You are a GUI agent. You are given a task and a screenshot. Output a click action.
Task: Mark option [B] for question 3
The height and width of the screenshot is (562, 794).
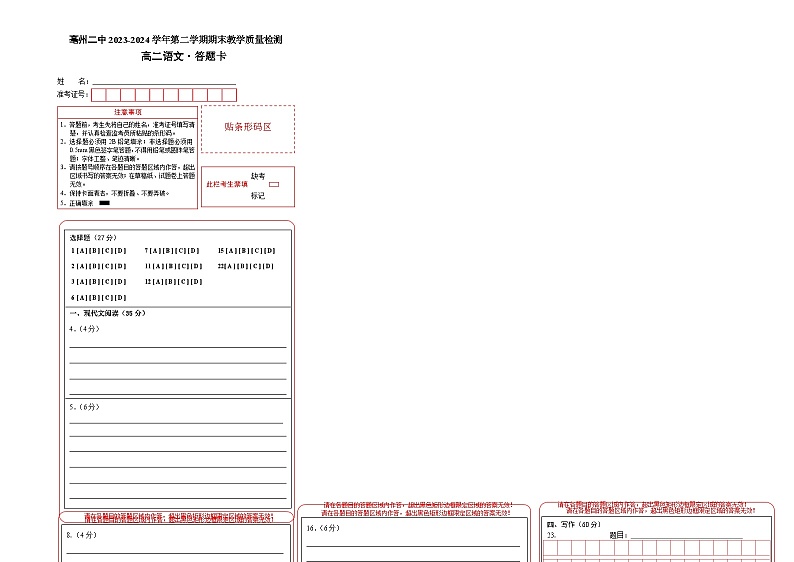[95, 282]
